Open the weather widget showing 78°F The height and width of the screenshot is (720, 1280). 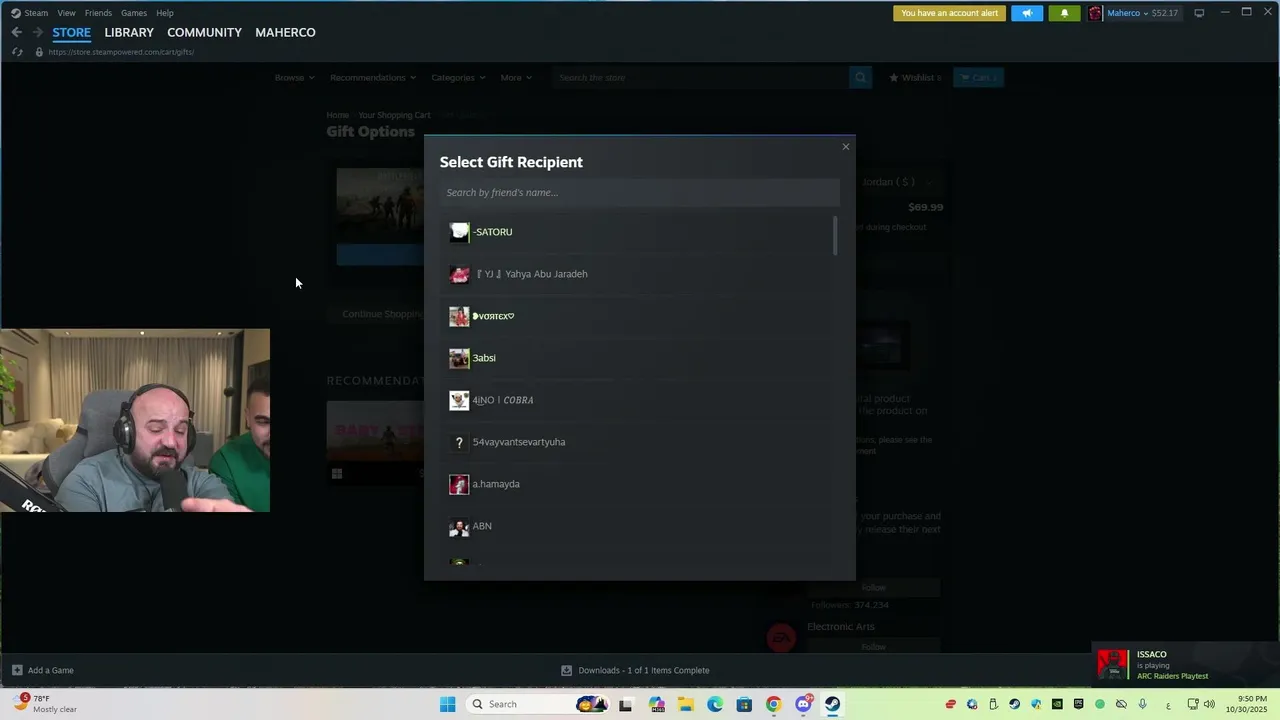45,703
